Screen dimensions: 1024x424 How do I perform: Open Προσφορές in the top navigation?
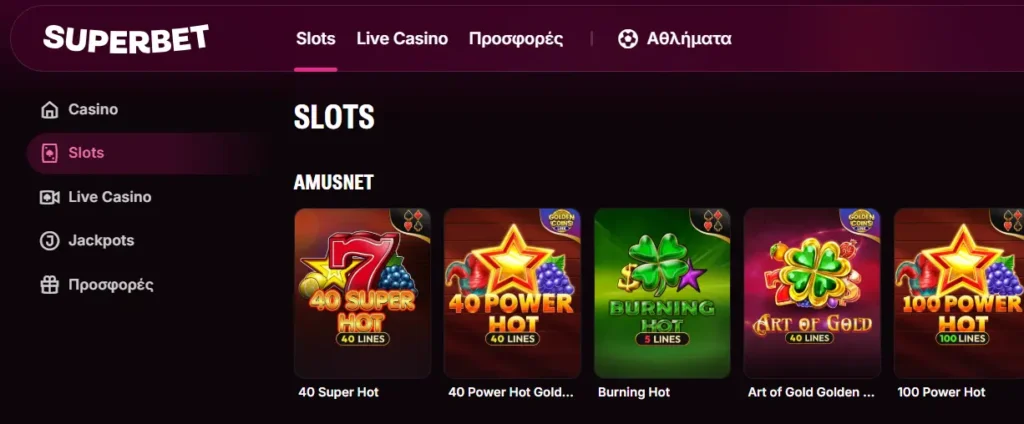[x=516, y=39]
